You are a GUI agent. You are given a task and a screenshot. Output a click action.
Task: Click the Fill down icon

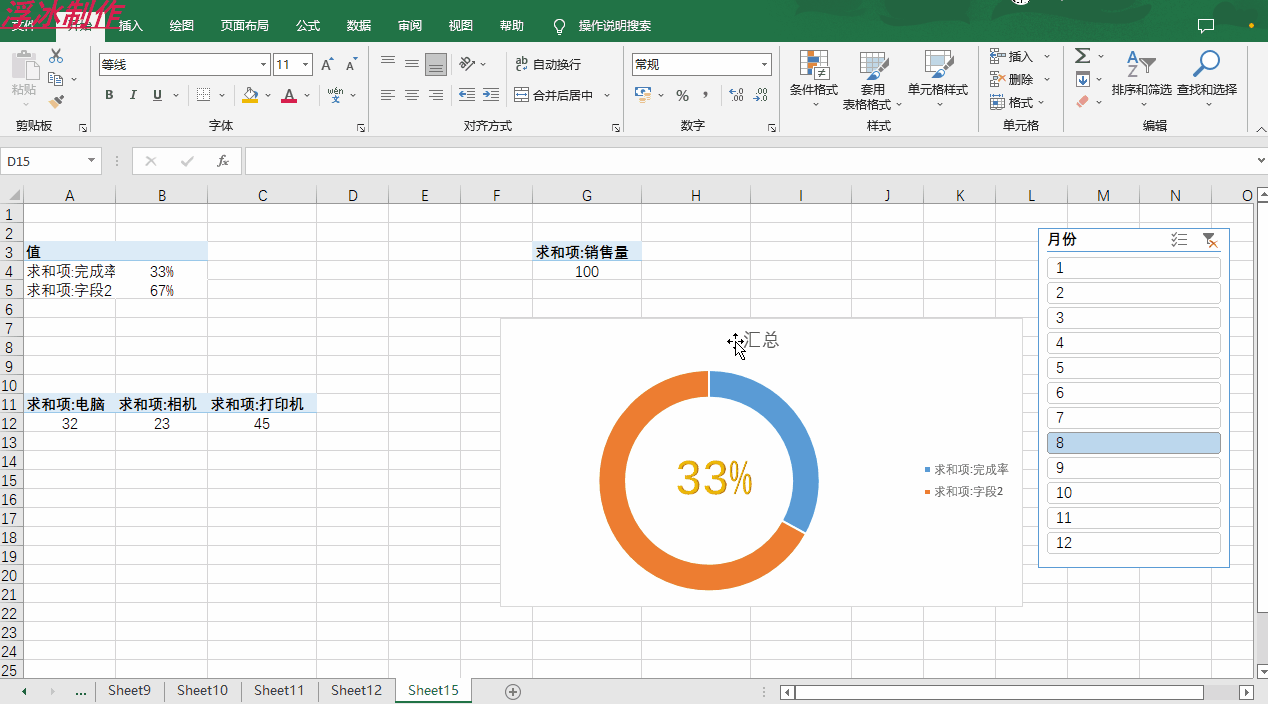(x=1083, y=79)
